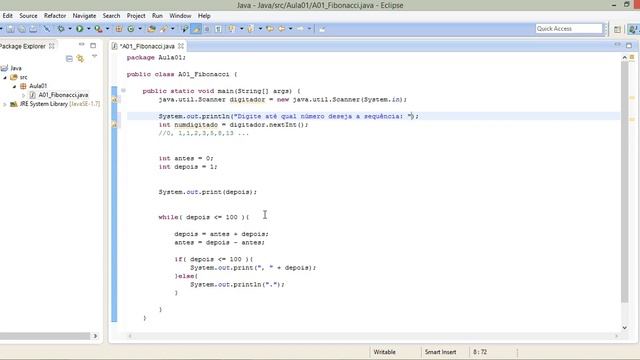The height and width of the screenshot is (360, 640).
Task: Click the Save toolbar icon
Action: pyautogui.click(x=11, y=29)
